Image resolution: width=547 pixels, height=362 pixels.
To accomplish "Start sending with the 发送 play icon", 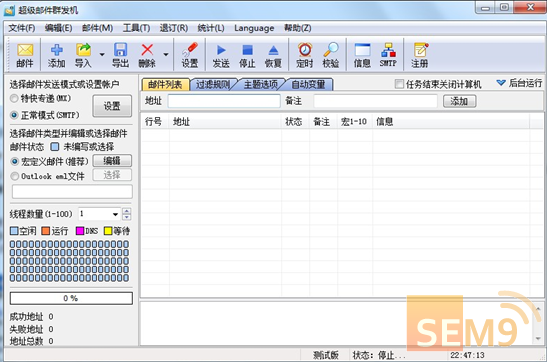I will click(x=221, y=55).
